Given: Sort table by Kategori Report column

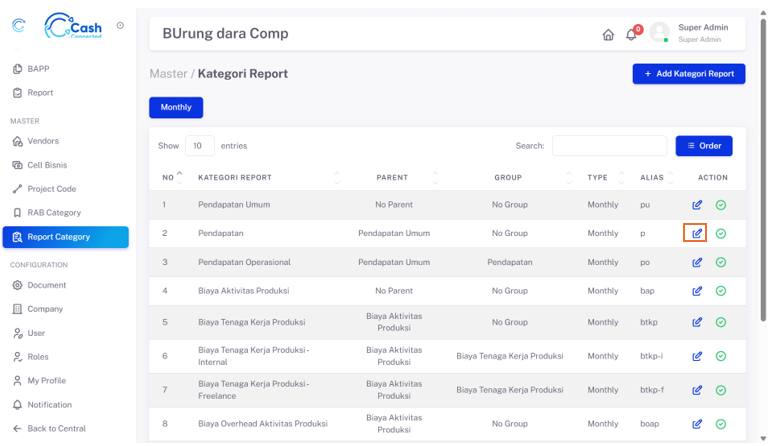Looking at the screenshot, I should point(236,177).
